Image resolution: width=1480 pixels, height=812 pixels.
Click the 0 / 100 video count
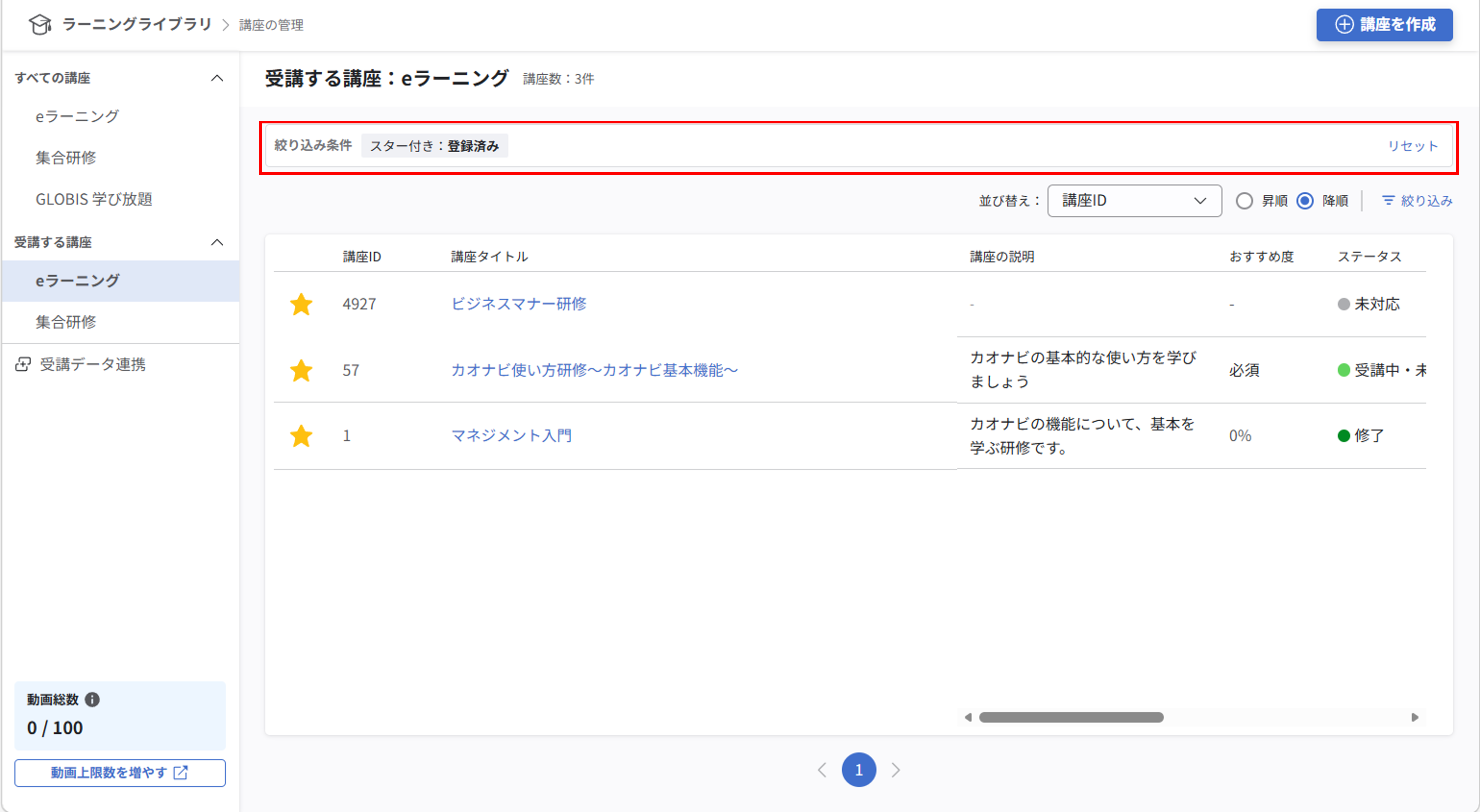coord(55,728)
